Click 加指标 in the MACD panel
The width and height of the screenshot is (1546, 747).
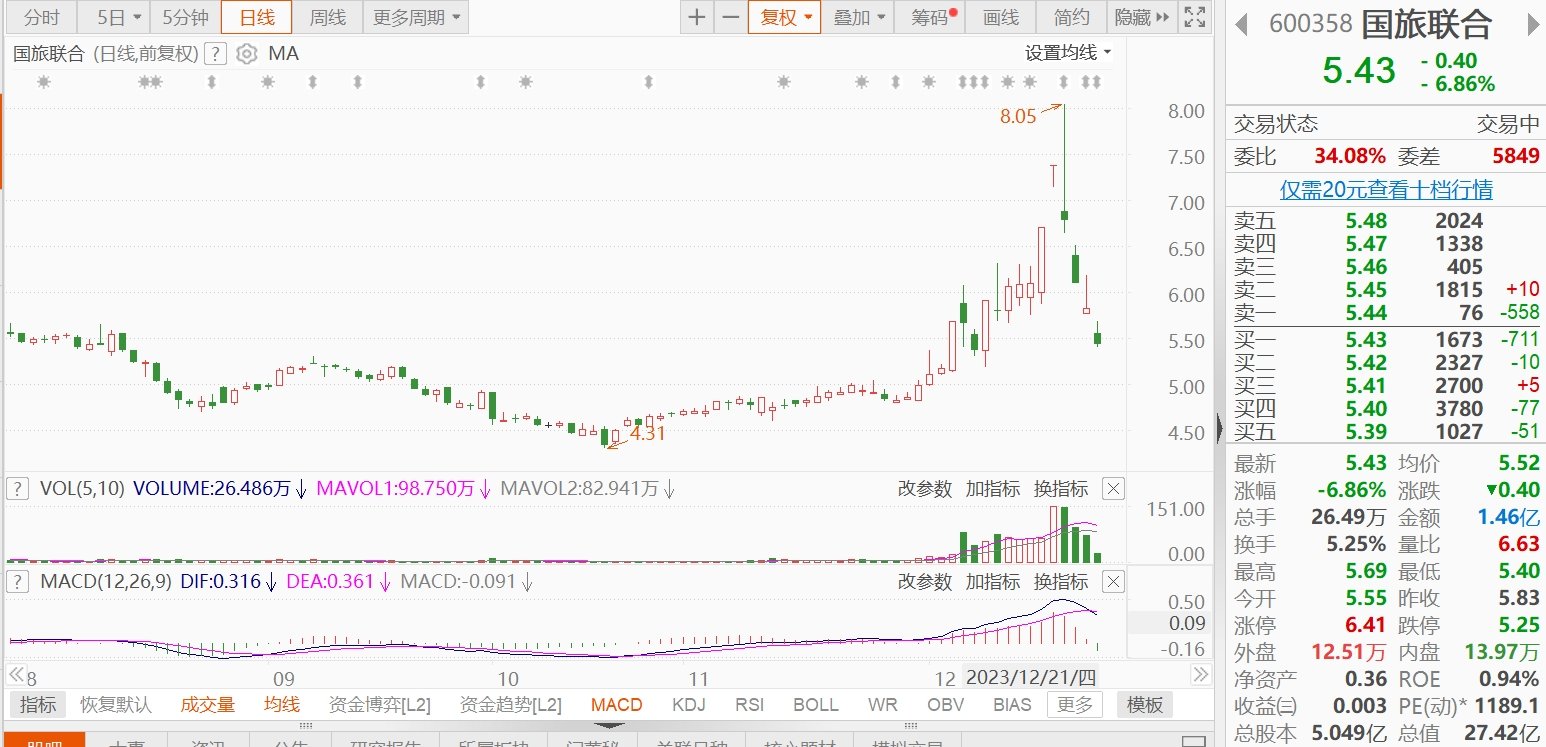pyautogui.click(x=992, y=581)
